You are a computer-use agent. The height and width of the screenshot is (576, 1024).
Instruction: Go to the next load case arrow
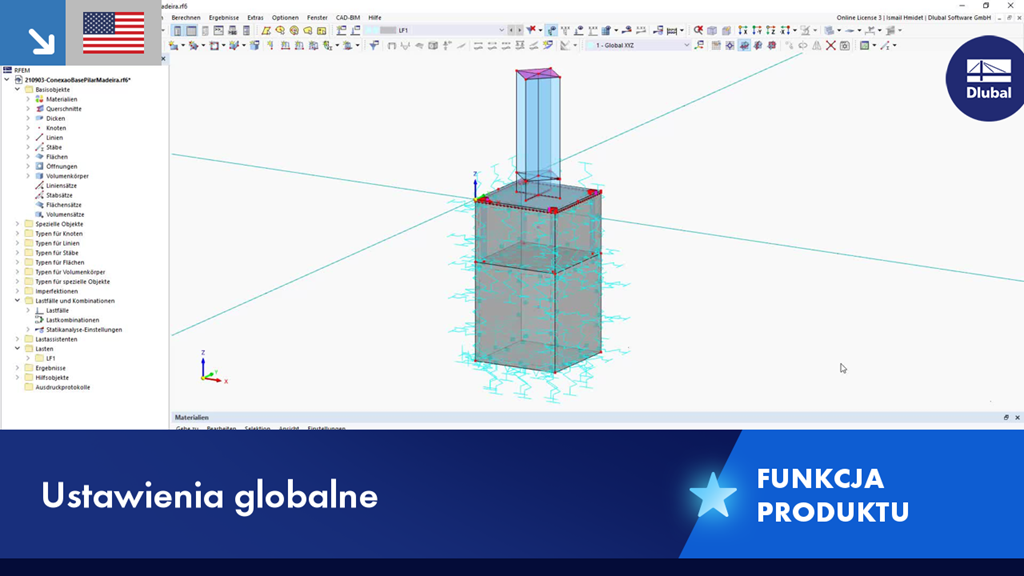click(x=520, y=30)
